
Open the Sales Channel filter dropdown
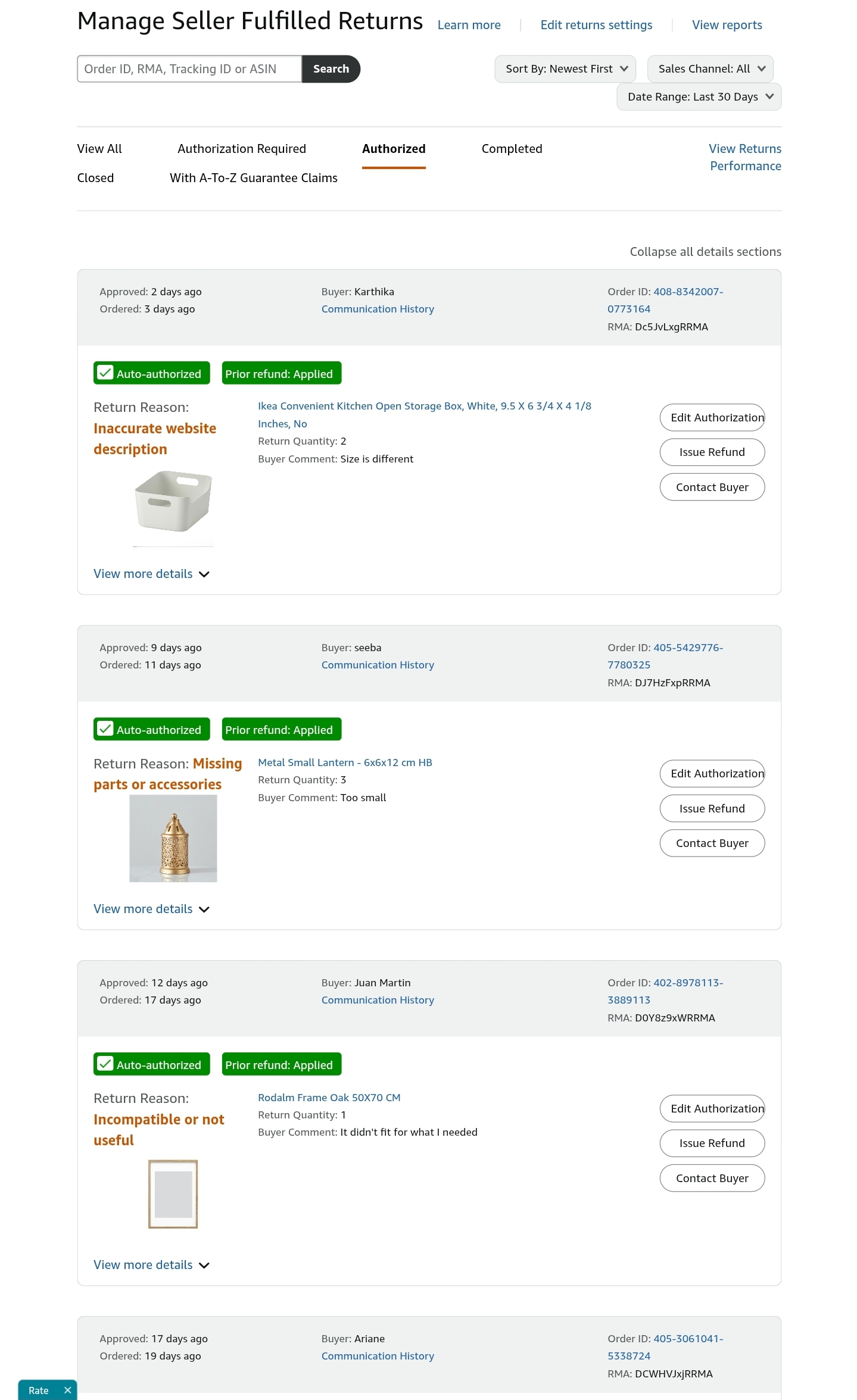coord(710,69)
